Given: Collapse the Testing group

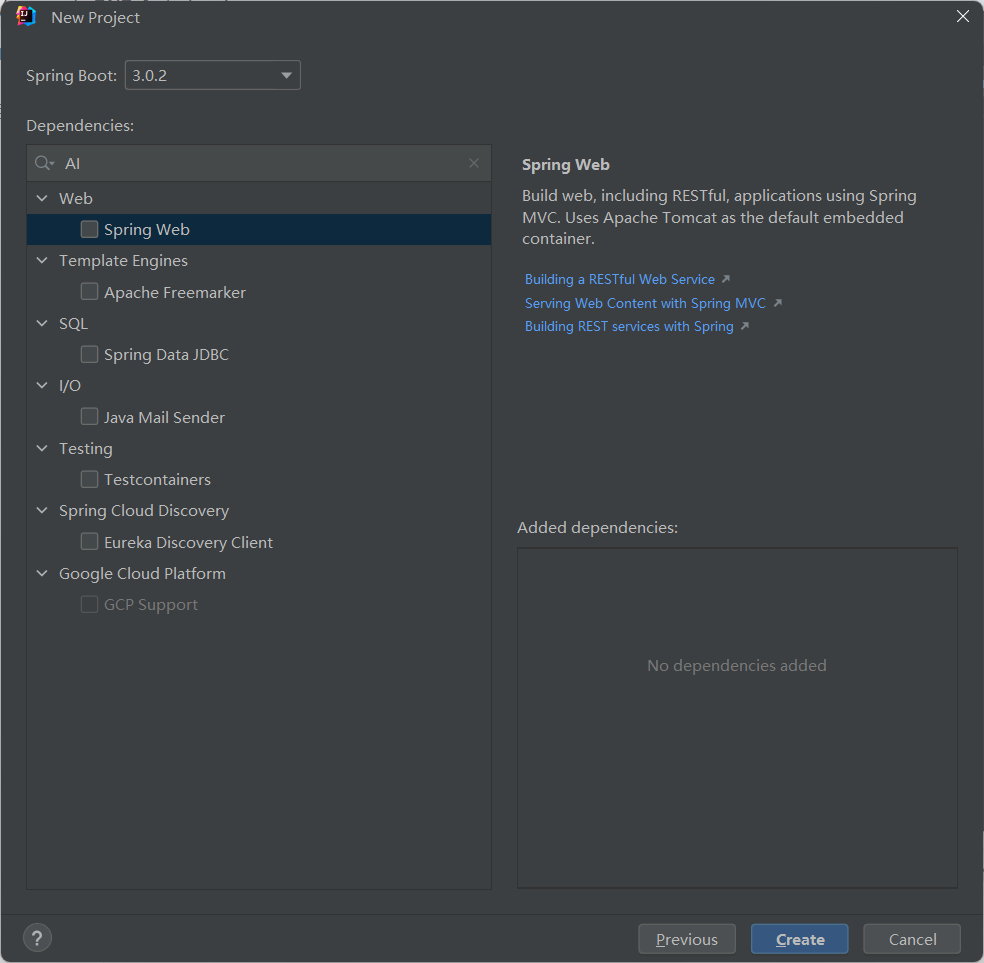Looking at the screenshot, I should tap(42, 448).
